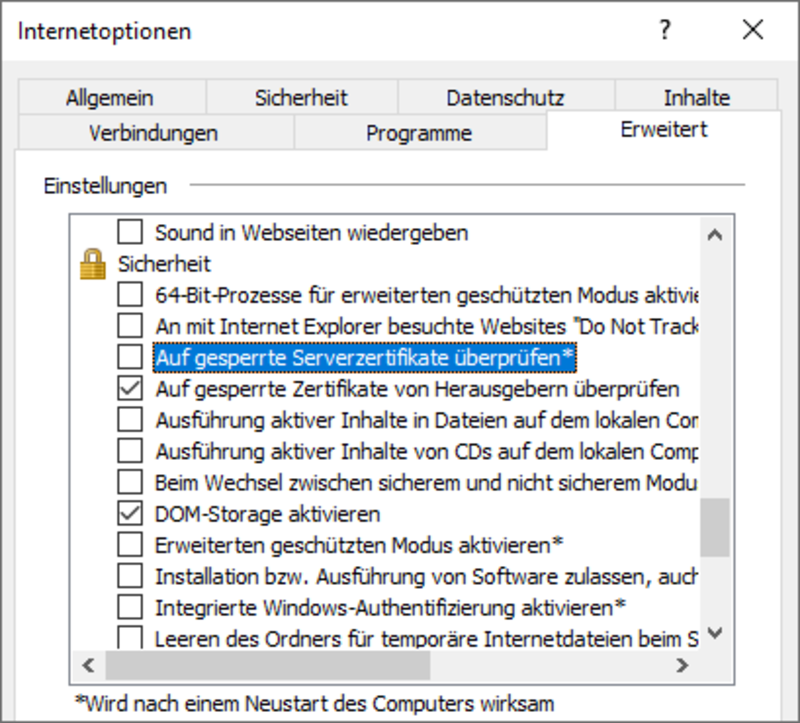
Task: Check Auf gesperrte Serverzertifikate überprüfen
Action: (131, 357)
